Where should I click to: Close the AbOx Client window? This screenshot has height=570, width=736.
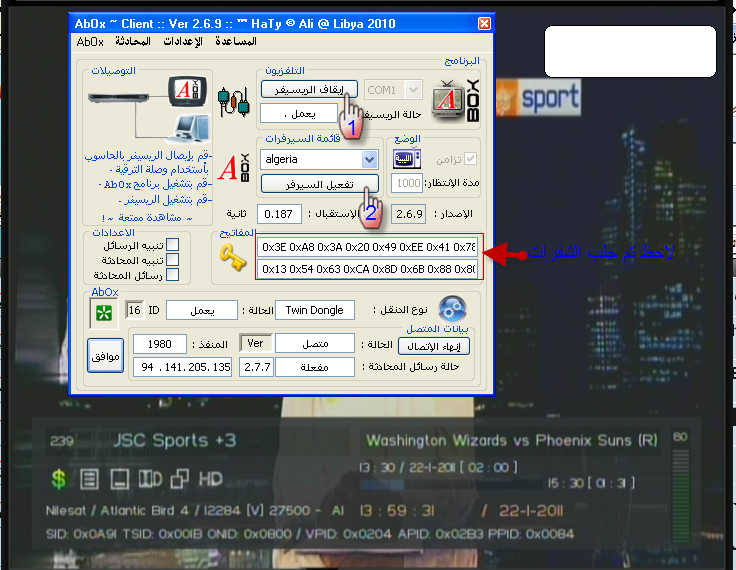point(484,23)
